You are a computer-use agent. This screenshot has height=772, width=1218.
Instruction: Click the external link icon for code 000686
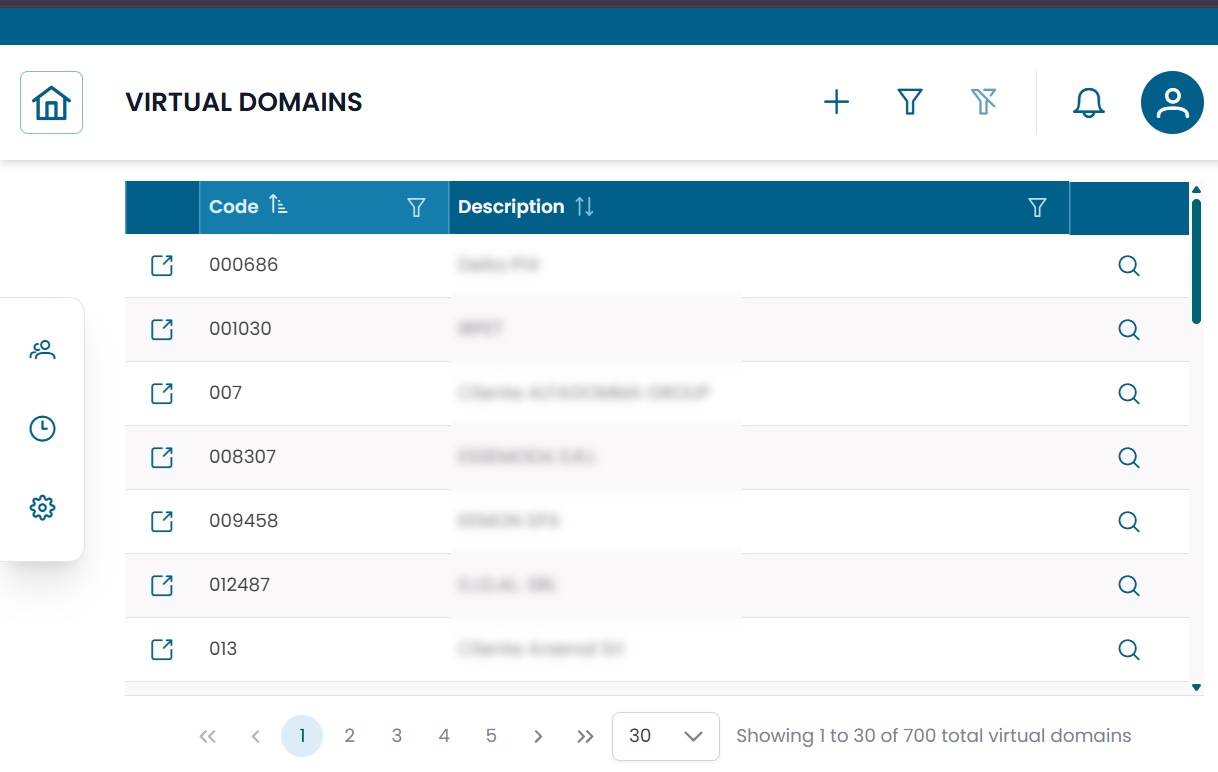tap(161, 265)
